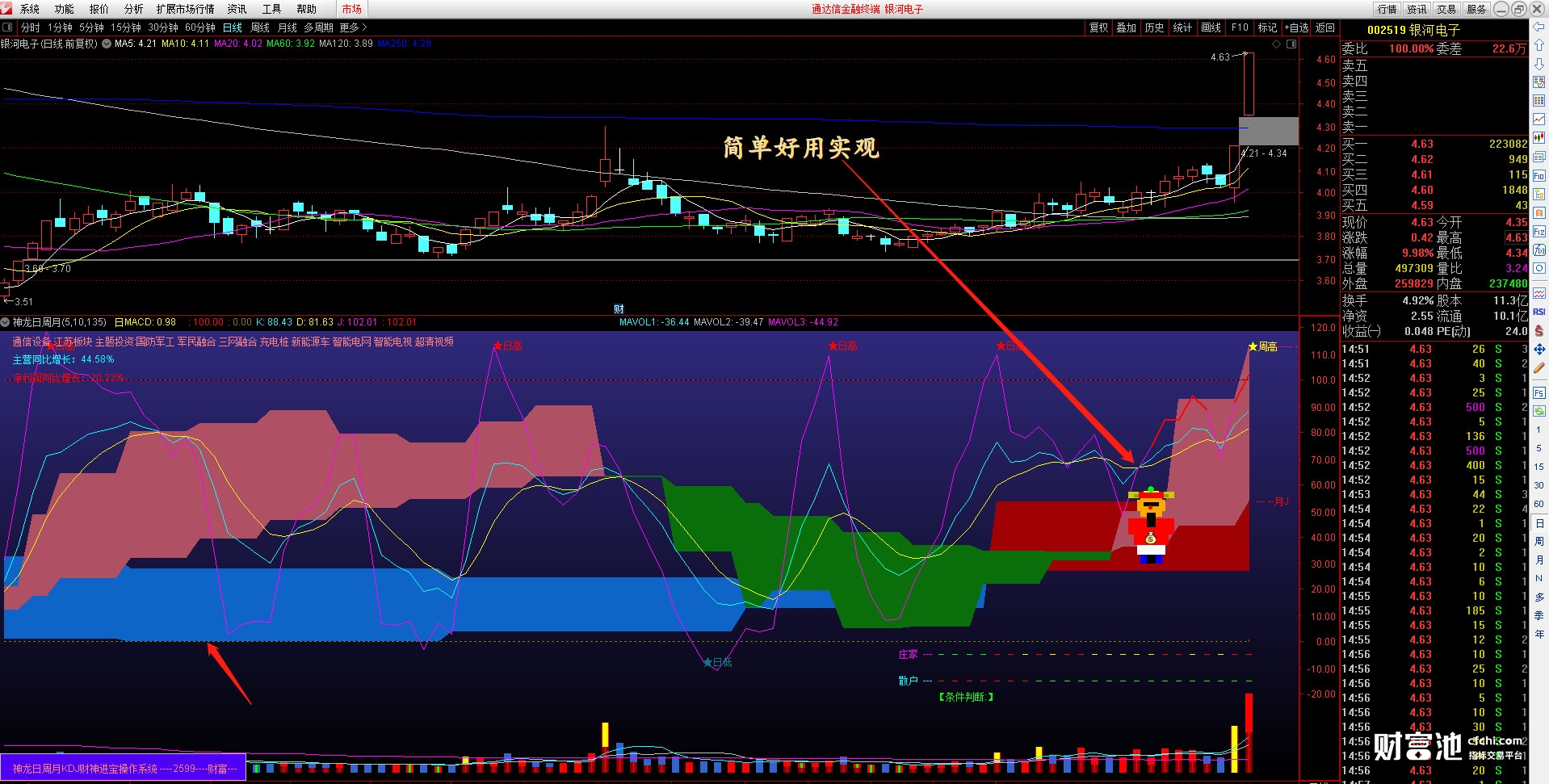The width and height of the screenshot is (1549, 784).
Task: Toggle the side panel icon at chart top-right
Action: (1291, 44)
